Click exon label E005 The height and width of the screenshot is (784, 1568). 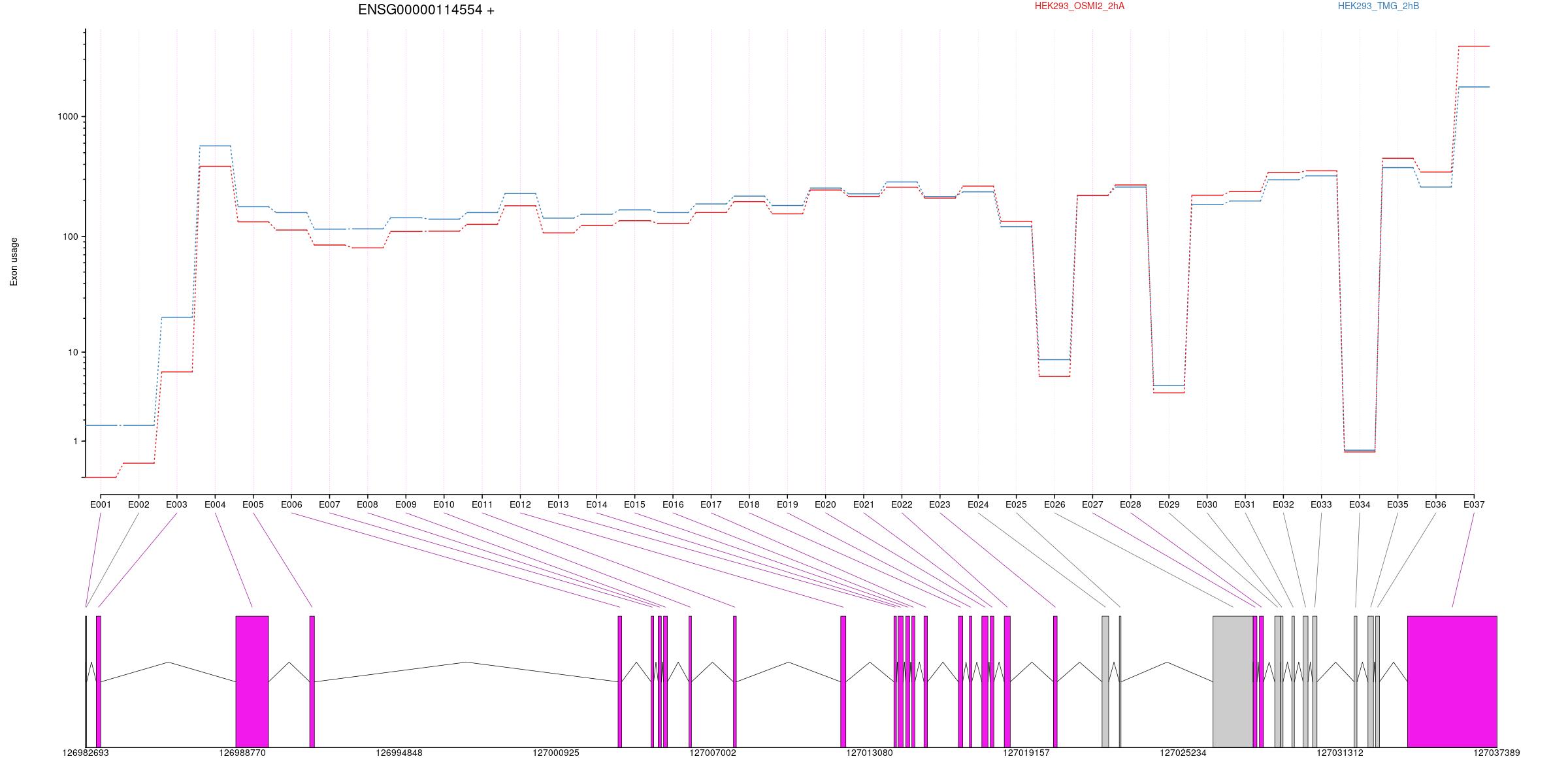(x=253, y=504)
